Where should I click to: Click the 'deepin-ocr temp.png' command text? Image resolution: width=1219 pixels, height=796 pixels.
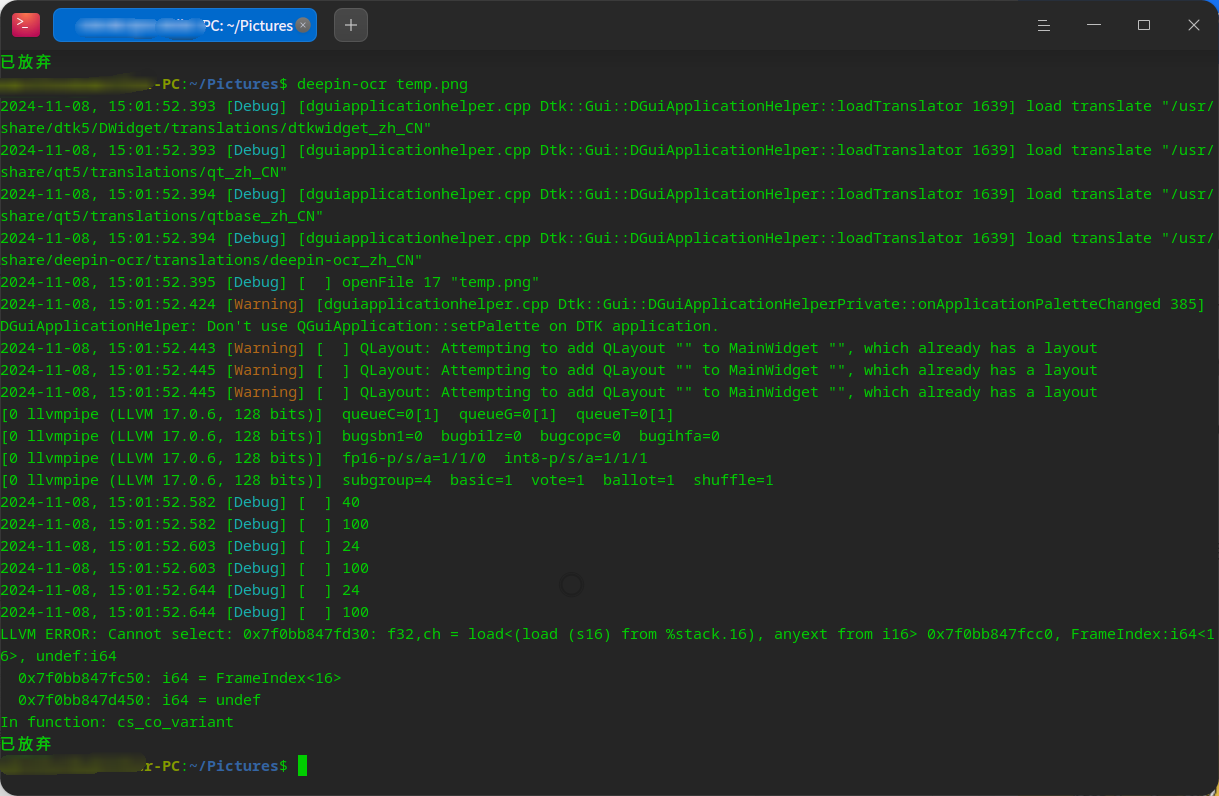[382, 84]
